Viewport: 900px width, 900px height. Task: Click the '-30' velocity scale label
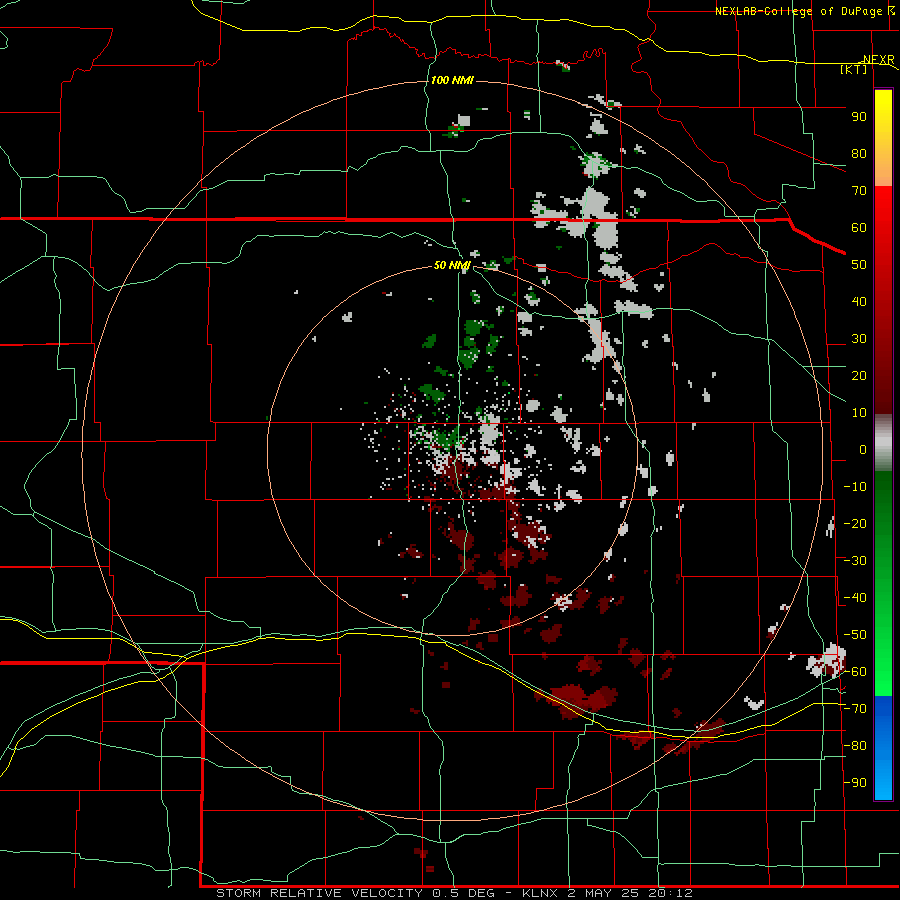pyautogui.click(x=855, y=561)
